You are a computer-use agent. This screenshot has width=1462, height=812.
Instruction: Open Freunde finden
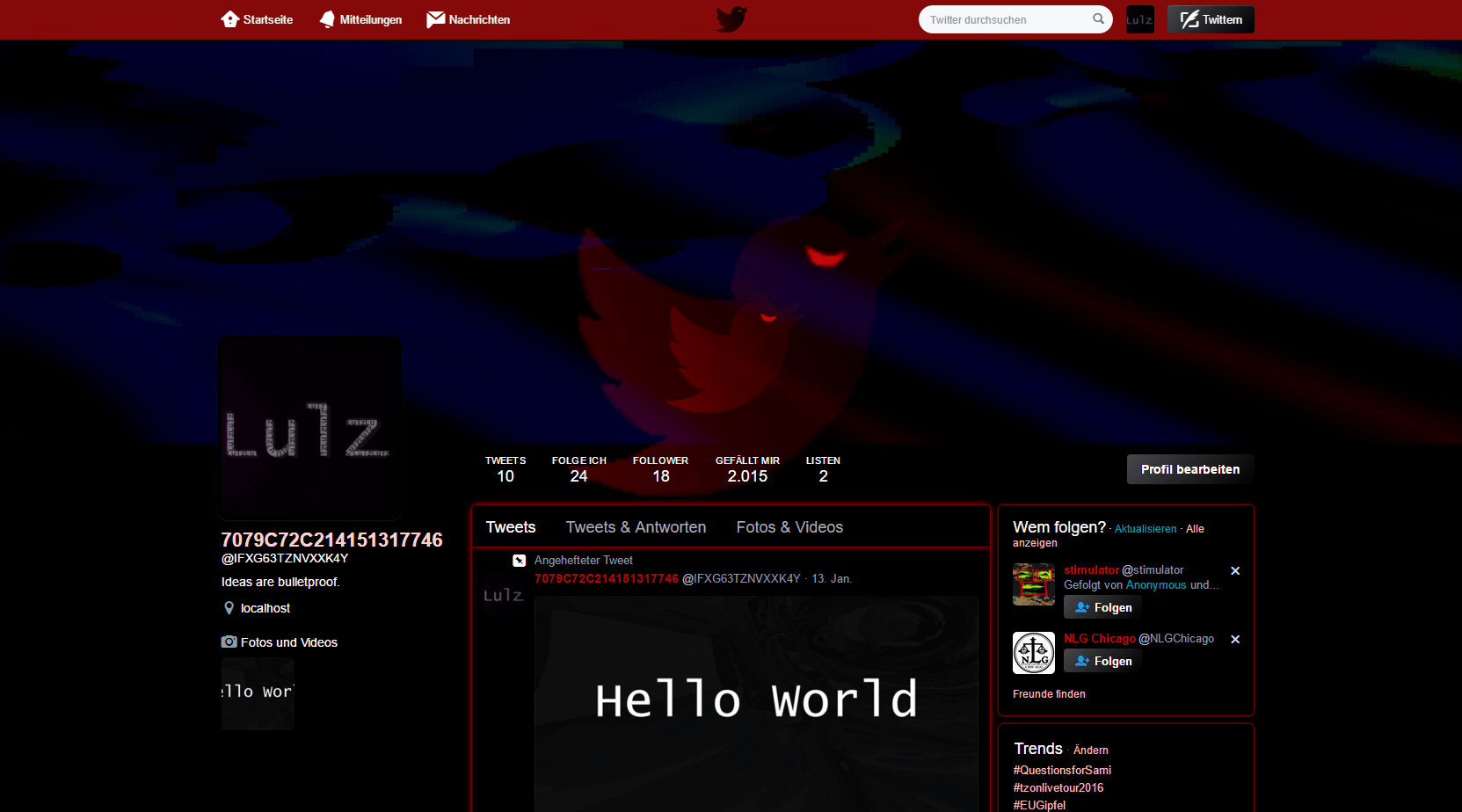pos(1049,693)
